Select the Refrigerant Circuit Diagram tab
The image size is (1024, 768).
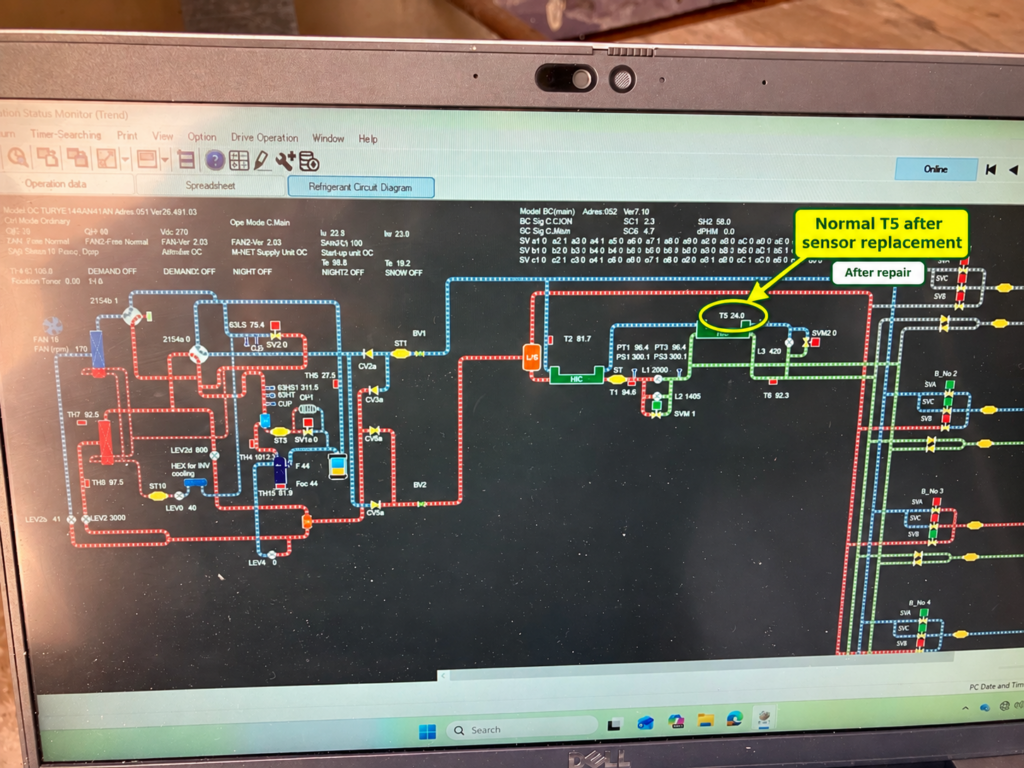point(360,187)
